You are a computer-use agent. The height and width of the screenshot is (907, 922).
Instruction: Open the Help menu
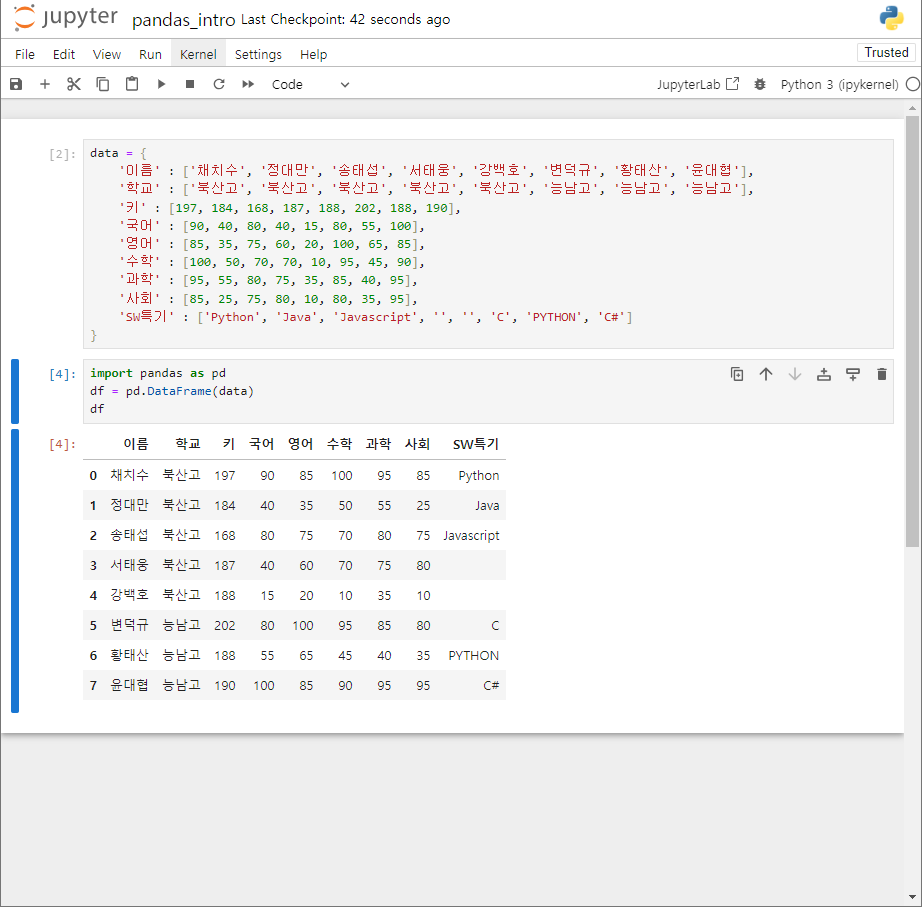coord(313,54)
